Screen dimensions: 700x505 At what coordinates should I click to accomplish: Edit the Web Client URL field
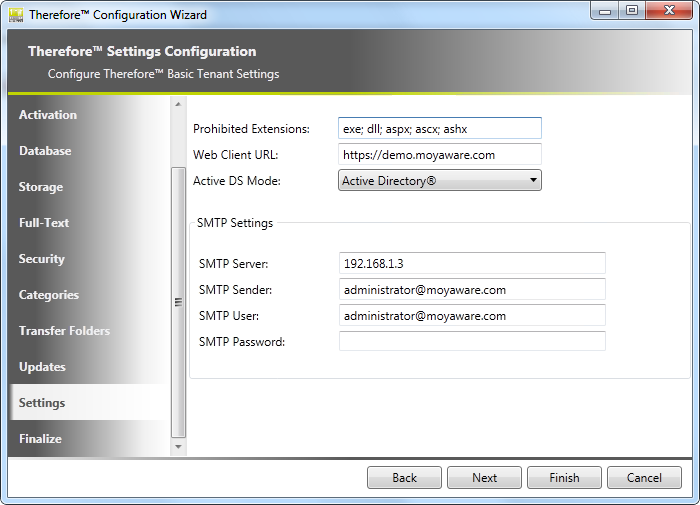pyautogui.click(x=440, y=155)
